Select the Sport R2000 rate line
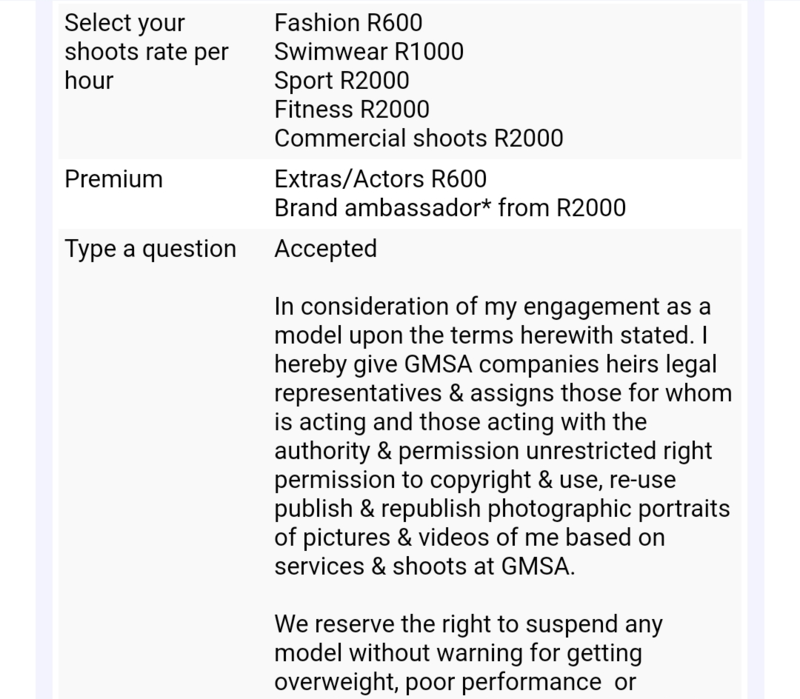The height and width of the screenshot is (699, 800). click(342, 81)
